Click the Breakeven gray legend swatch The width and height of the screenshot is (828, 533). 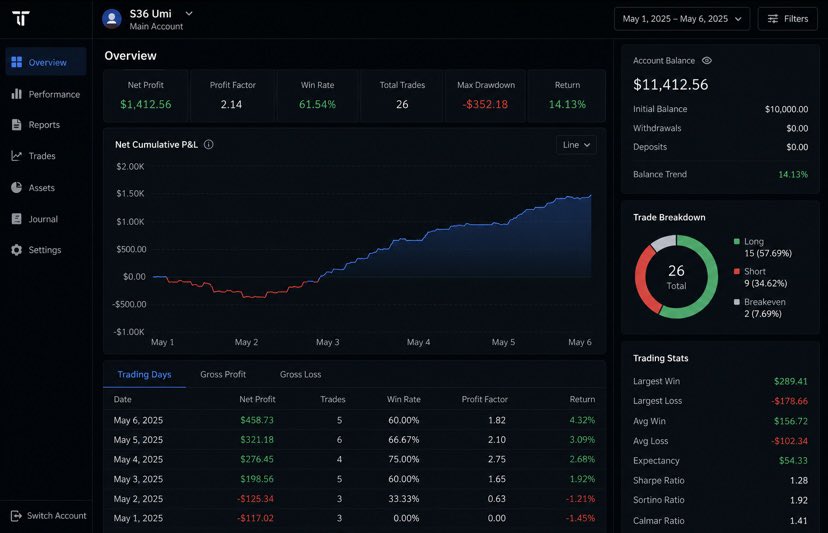pos(737,302)
